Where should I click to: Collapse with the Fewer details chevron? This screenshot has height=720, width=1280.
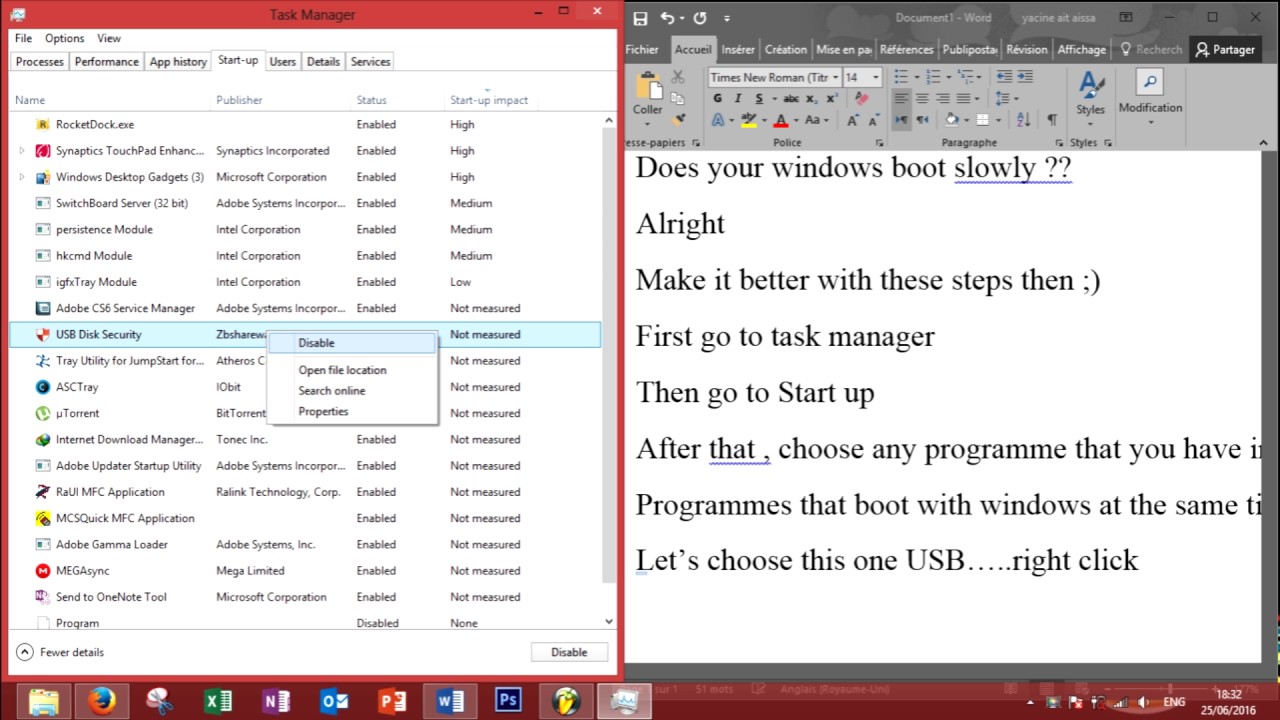(x=25, y=652)
